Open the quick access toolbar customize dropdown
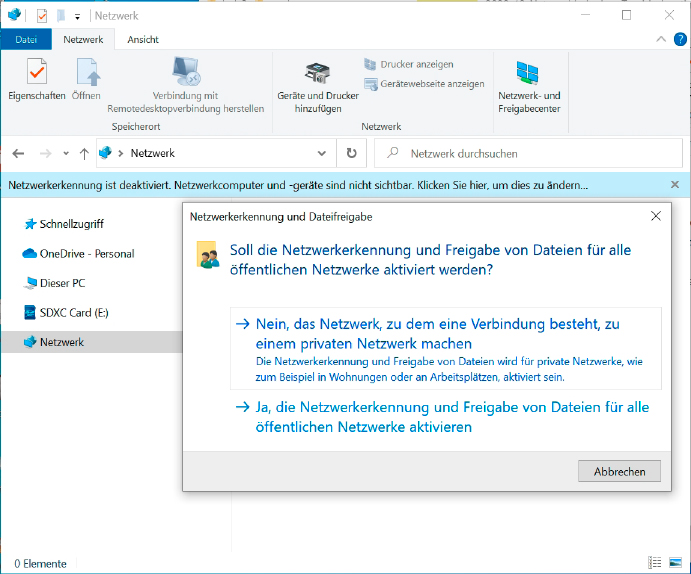The width and height of the screenshot is (691, 574). (x=77, y=17)
